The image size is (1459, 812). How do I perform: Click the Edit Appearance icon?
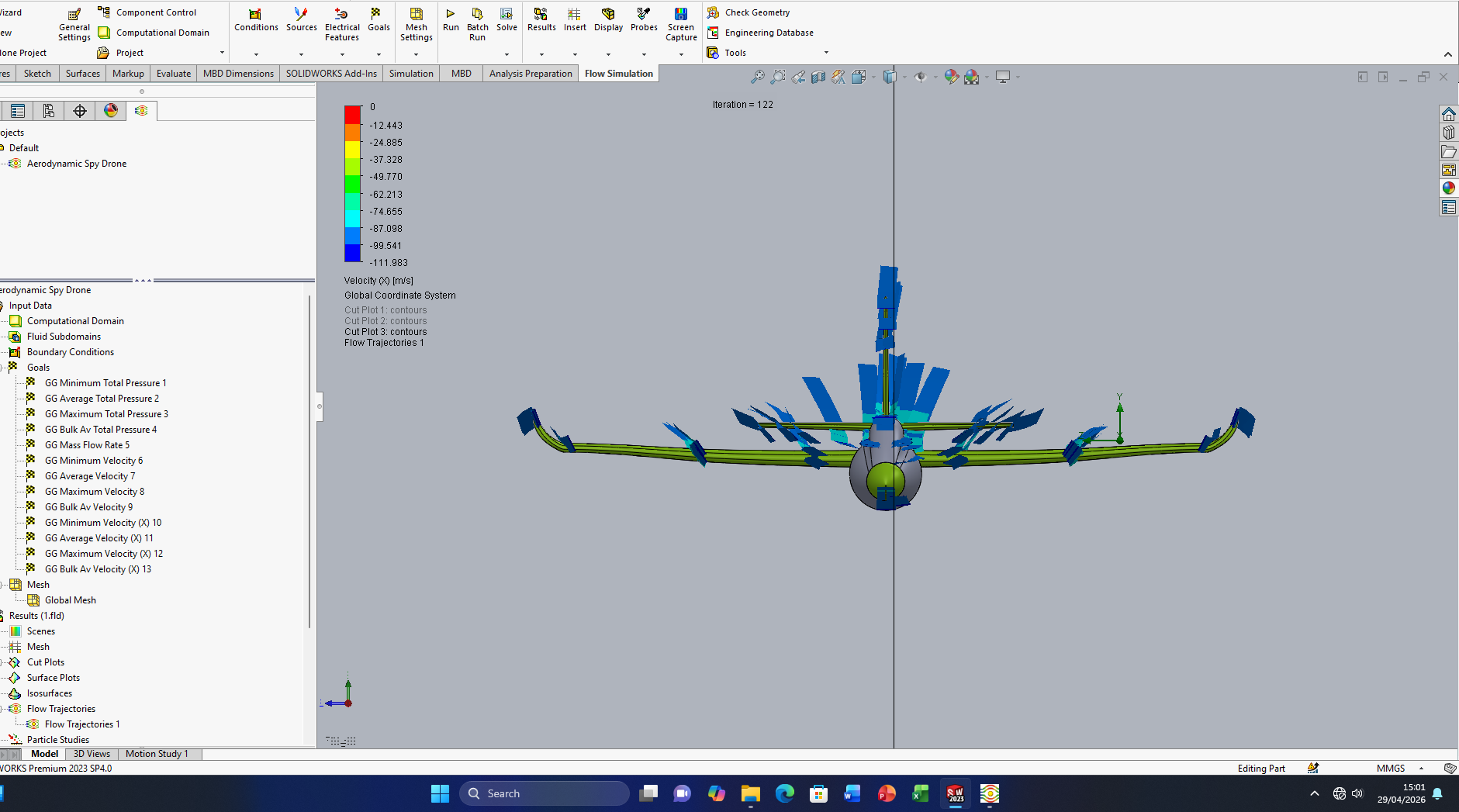(952, 77)
